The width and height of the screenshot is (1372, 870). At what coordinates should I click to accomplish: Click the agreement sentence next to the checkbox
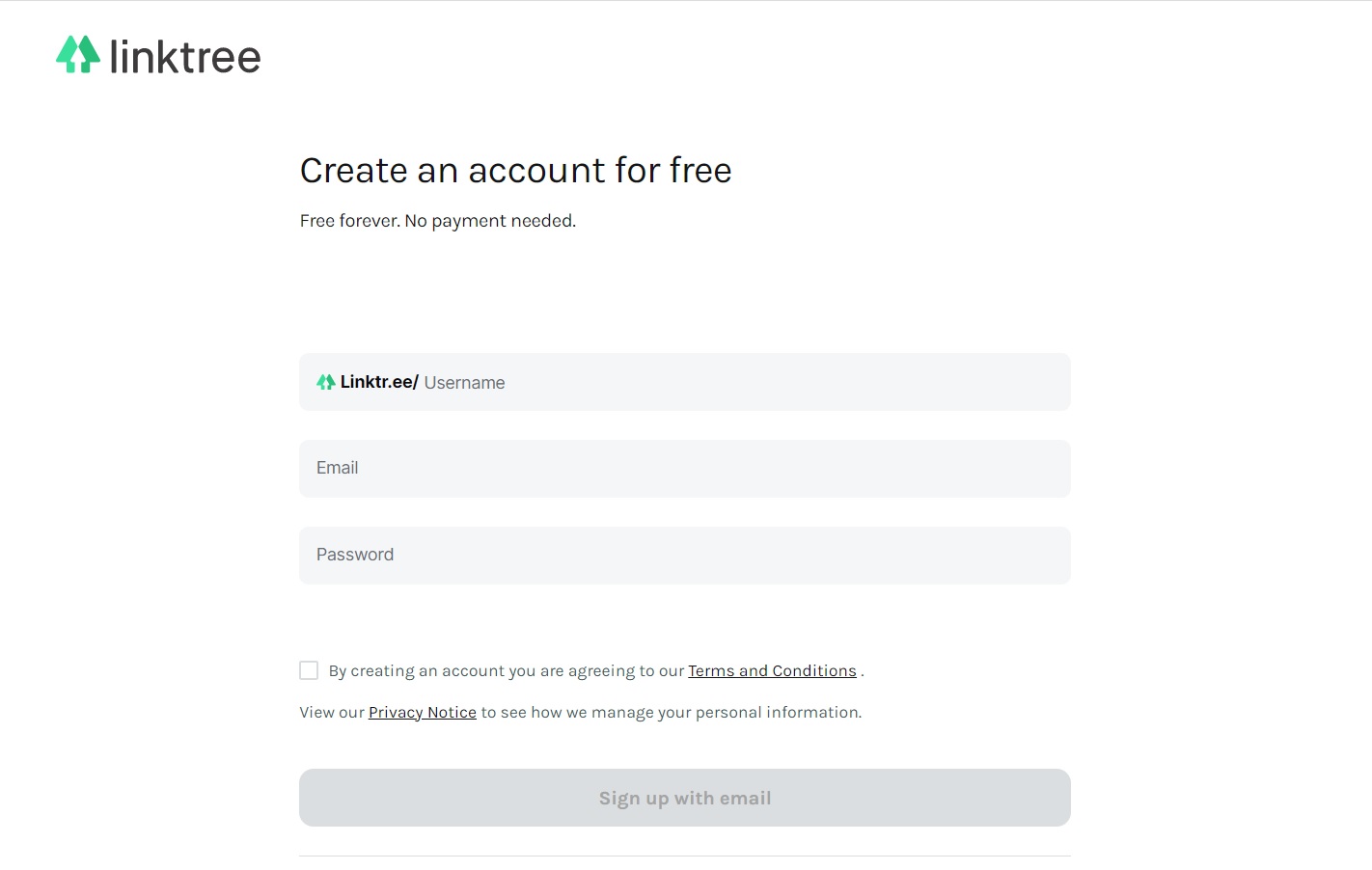coord(506,670)
